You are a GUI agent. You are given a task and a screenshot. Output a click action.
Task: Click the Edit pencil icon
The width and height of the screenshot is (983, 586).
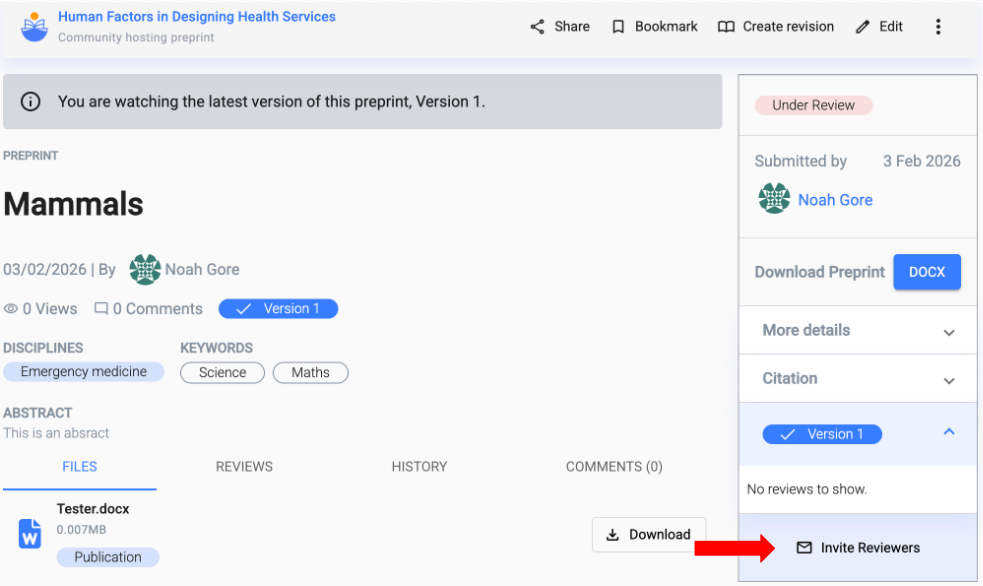point(863,27)
